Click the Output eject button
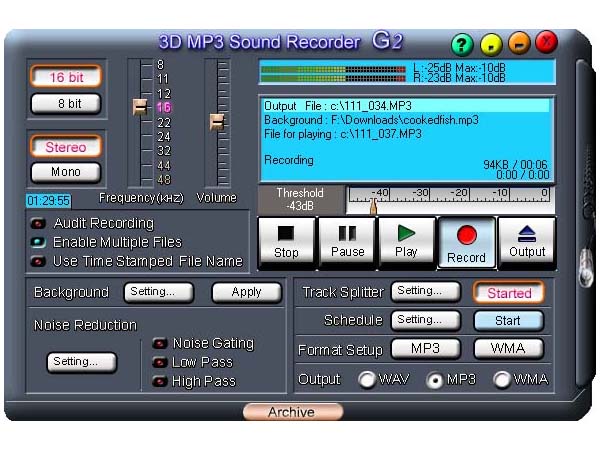Image resolution: width=600 pixels, height=450 pixels. coord(527,243)
